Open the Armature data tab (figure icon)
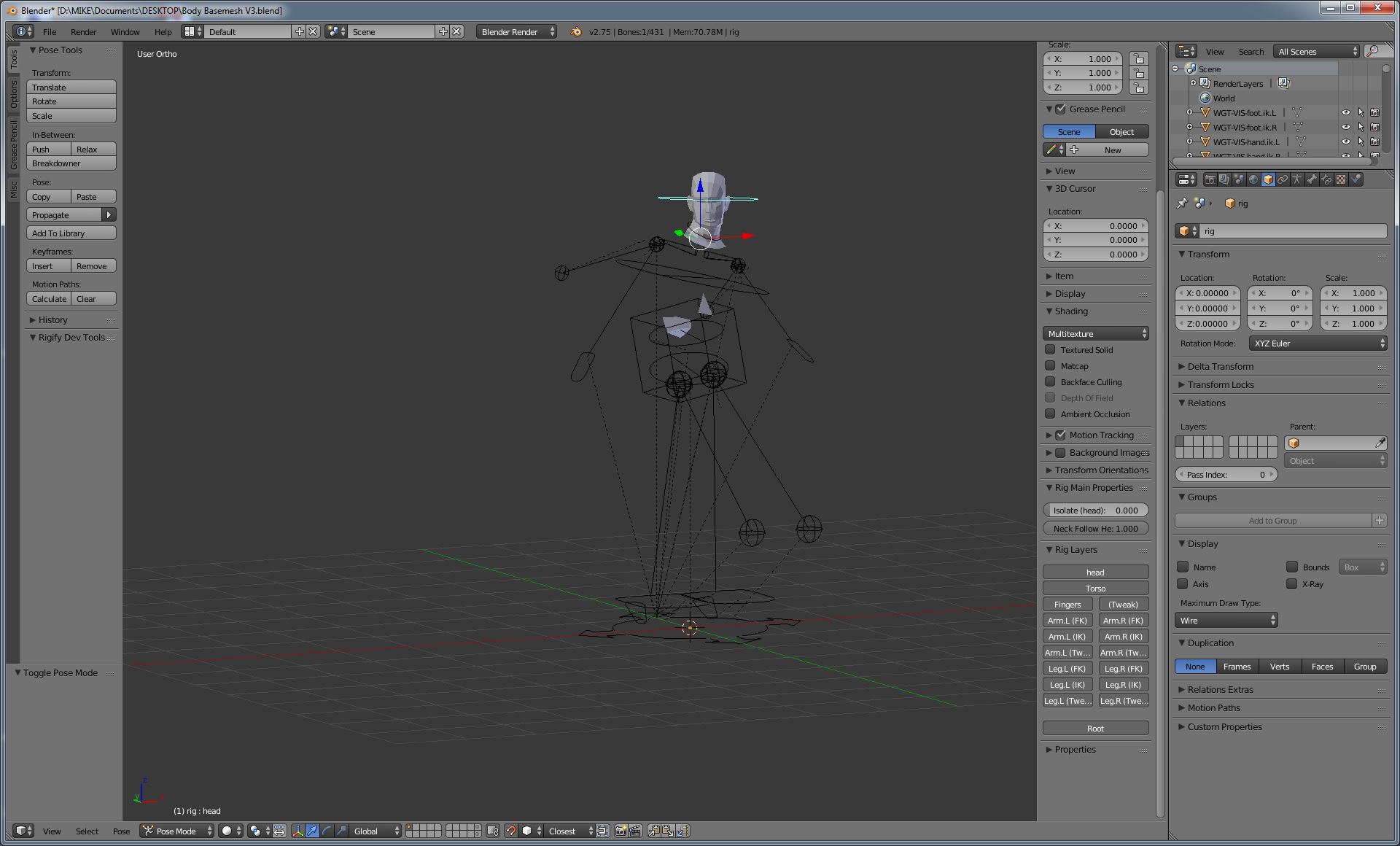1400x846 pixels. [x=1297, y=179]
